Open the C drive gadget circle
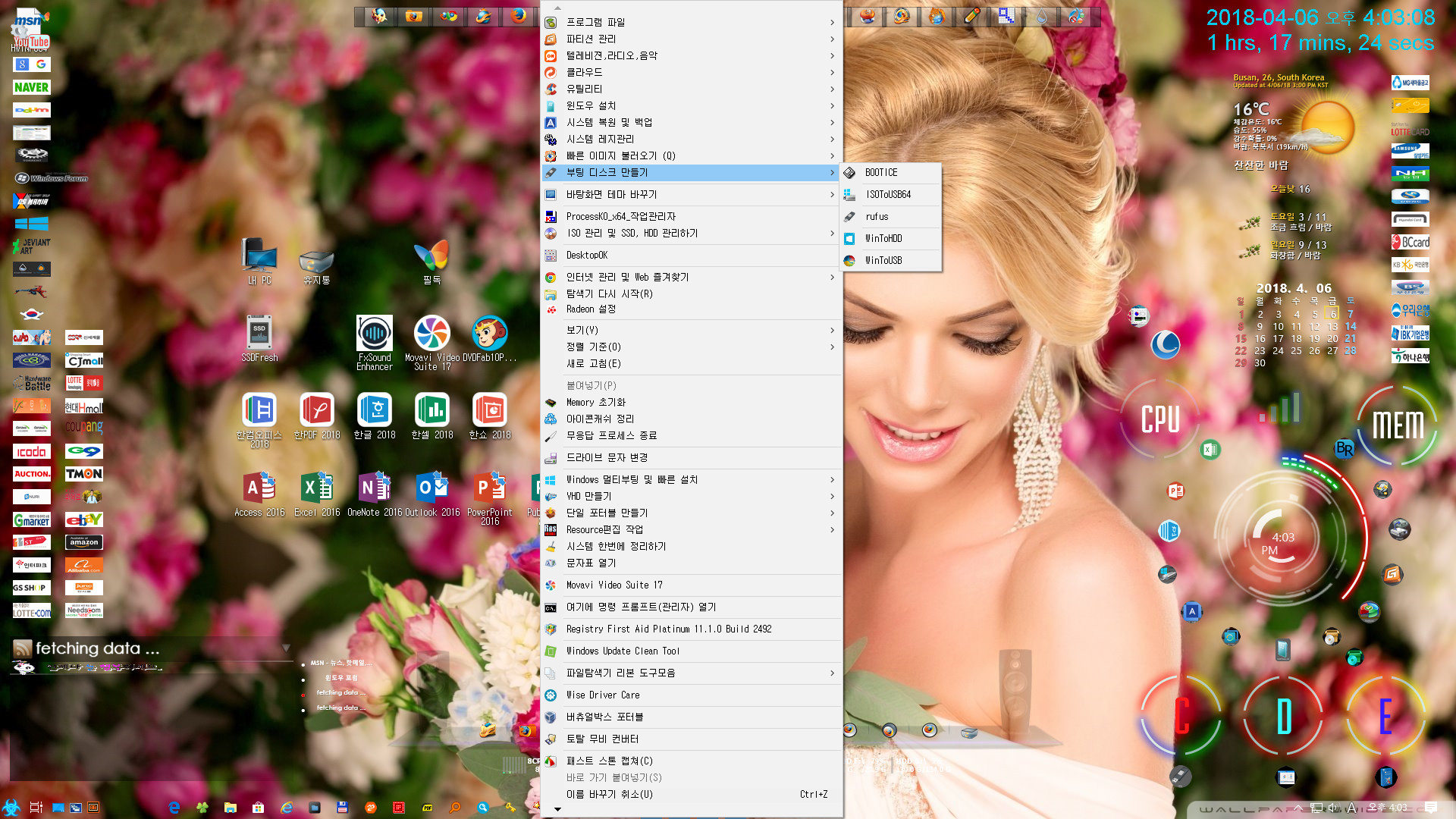 1181,716
